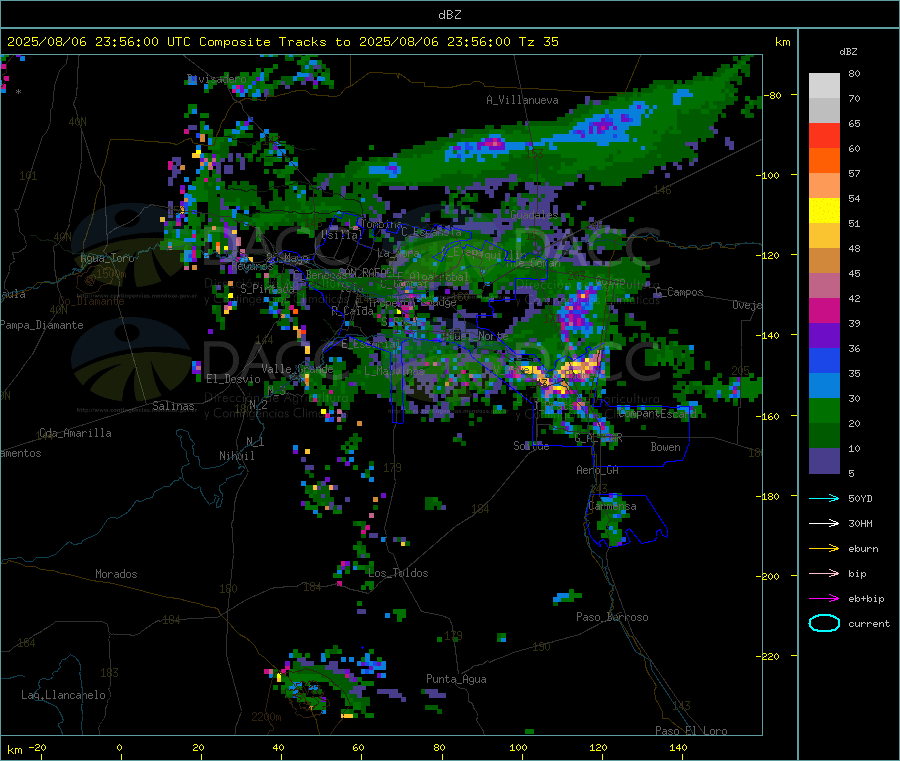Pick the purple swatch in the dBZ scale
The image size is (900, 761).
point(824,336)
